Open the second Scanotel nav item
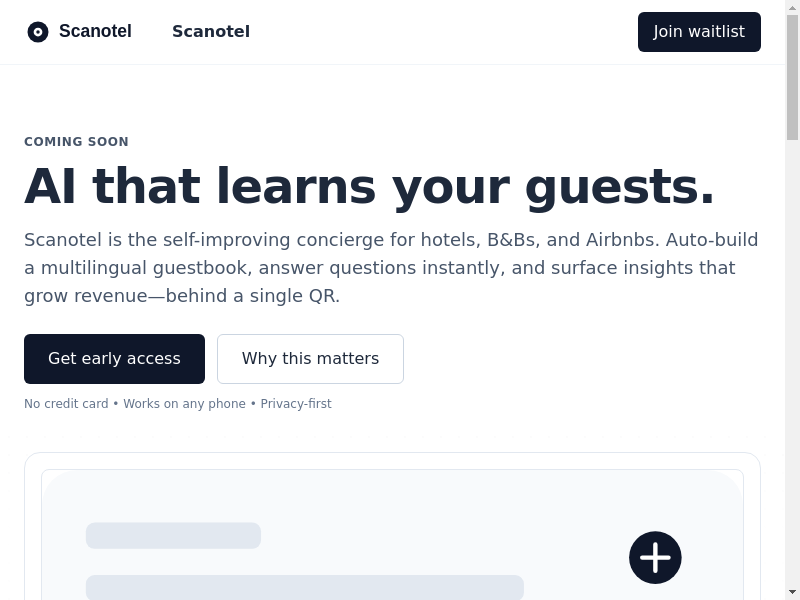The image size is (800, 600). pyautogui.click(x=211, y=31)
